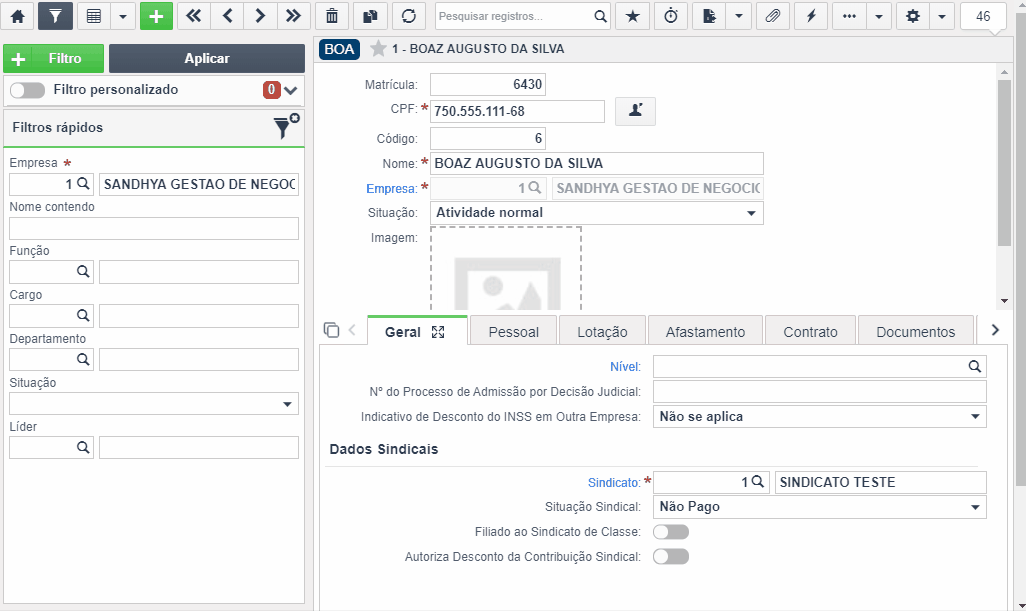Toggle Autoriza Desconto da Contribuição Sindical
The image size is (1026, 611).
point(671,557)
